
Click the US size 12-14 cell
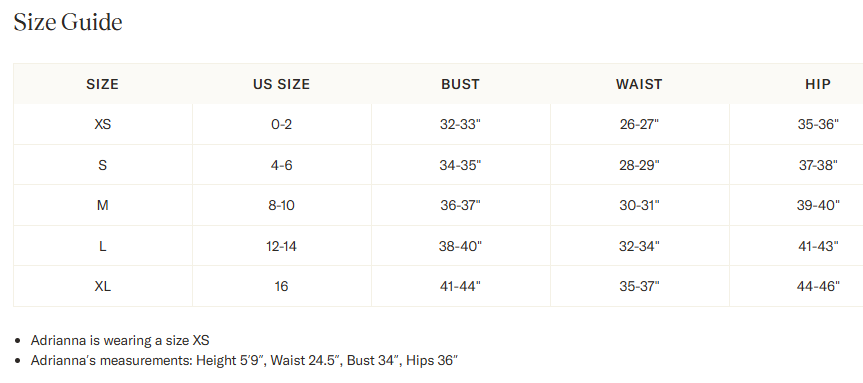click(281, 246)
